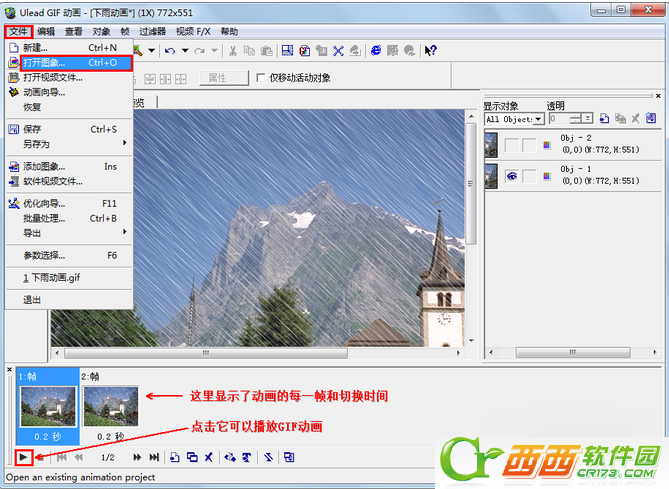Hide Obj - 1 with eye icon
Viewport: 669px width, 489px height.
click(512, 176)
